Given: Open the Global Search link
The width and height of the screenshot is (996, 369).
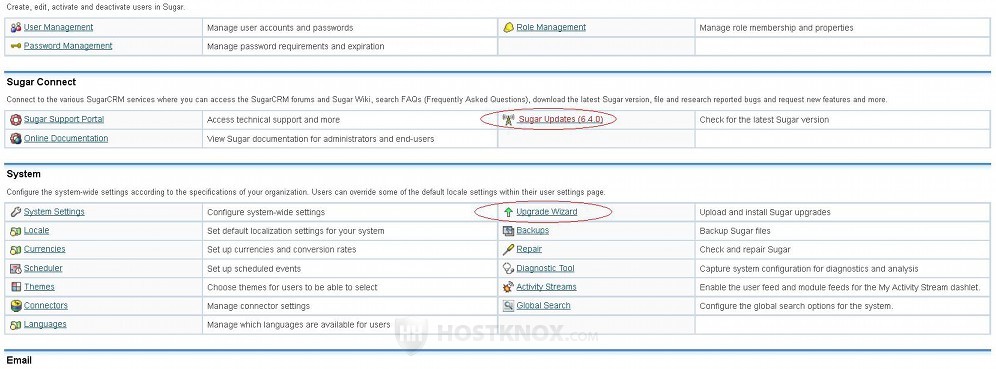Looking at the screenshot, I should click(543, 305).
